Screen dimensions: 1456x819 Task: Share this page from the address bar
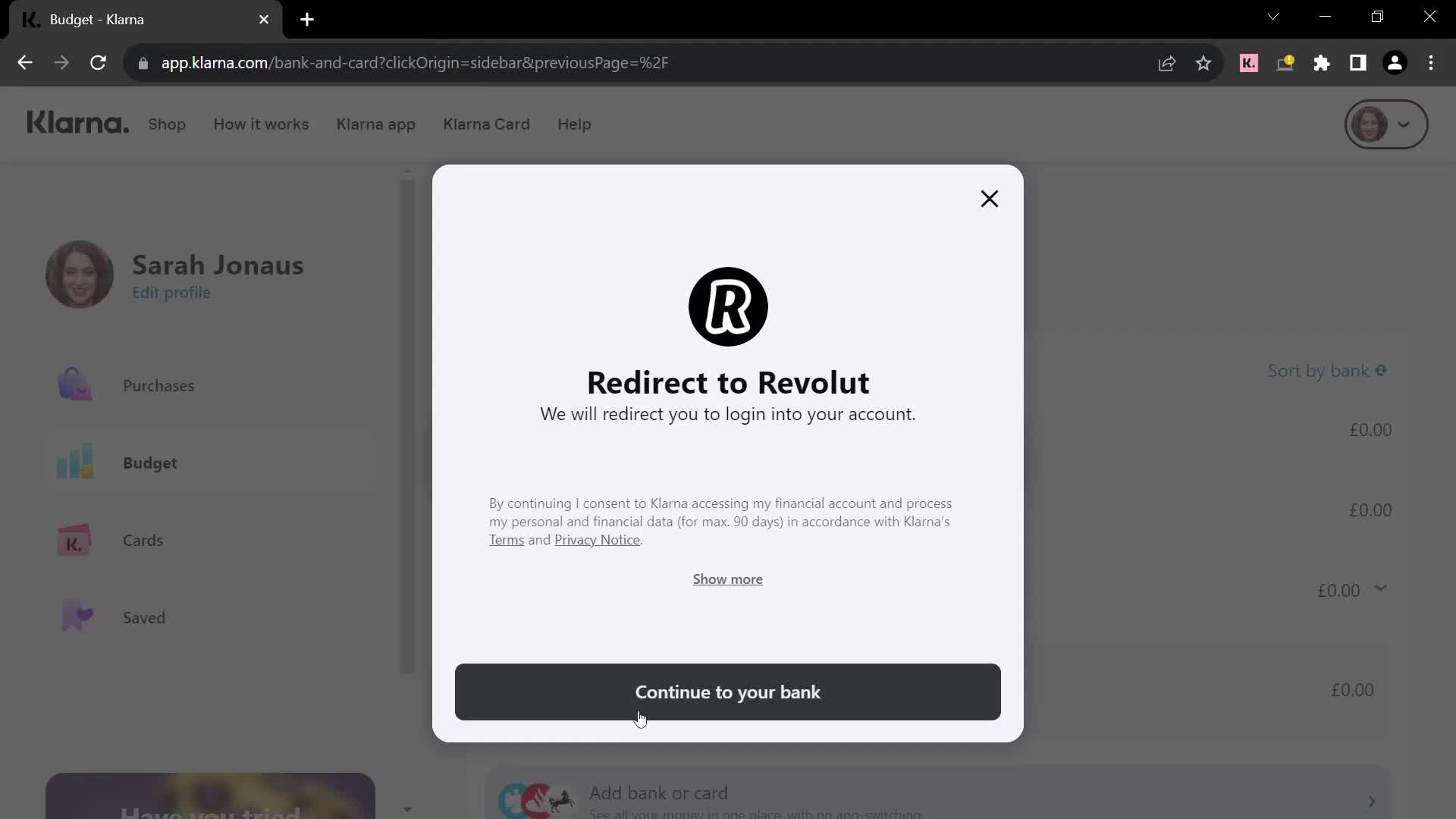click(x=1167, y=63)
